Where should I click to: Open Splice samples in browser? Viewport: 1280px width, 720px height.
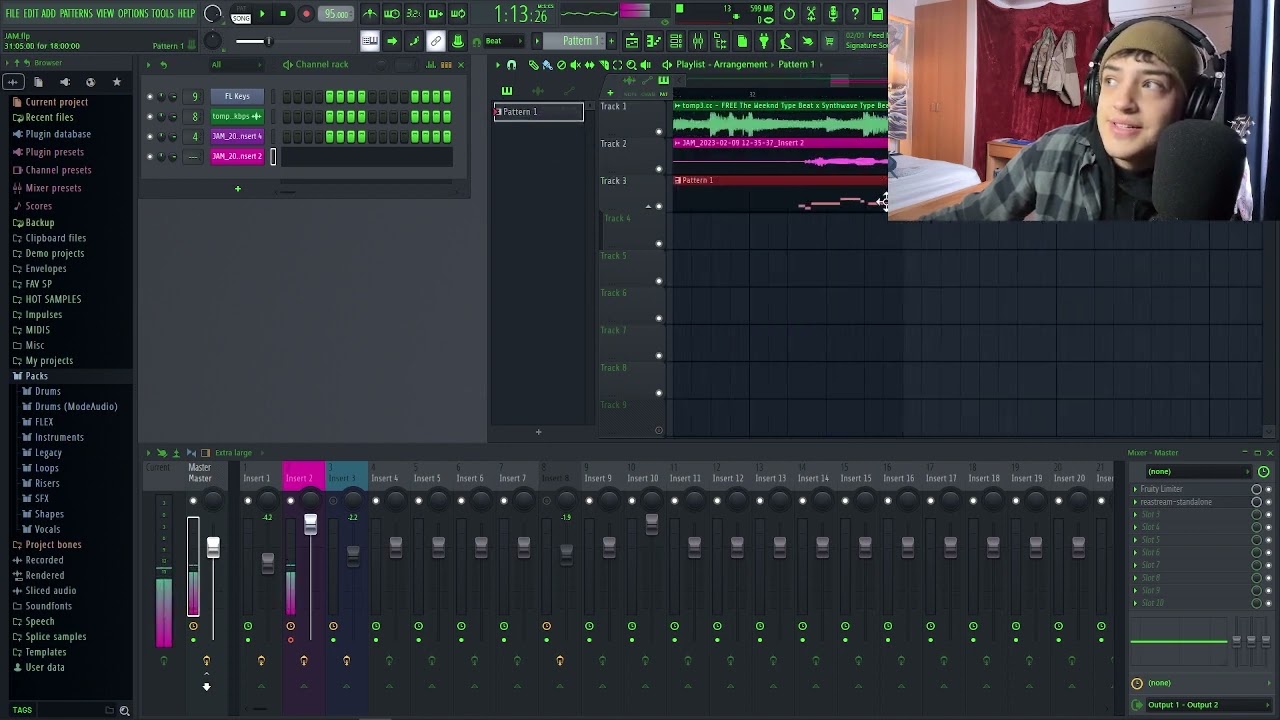55,637
